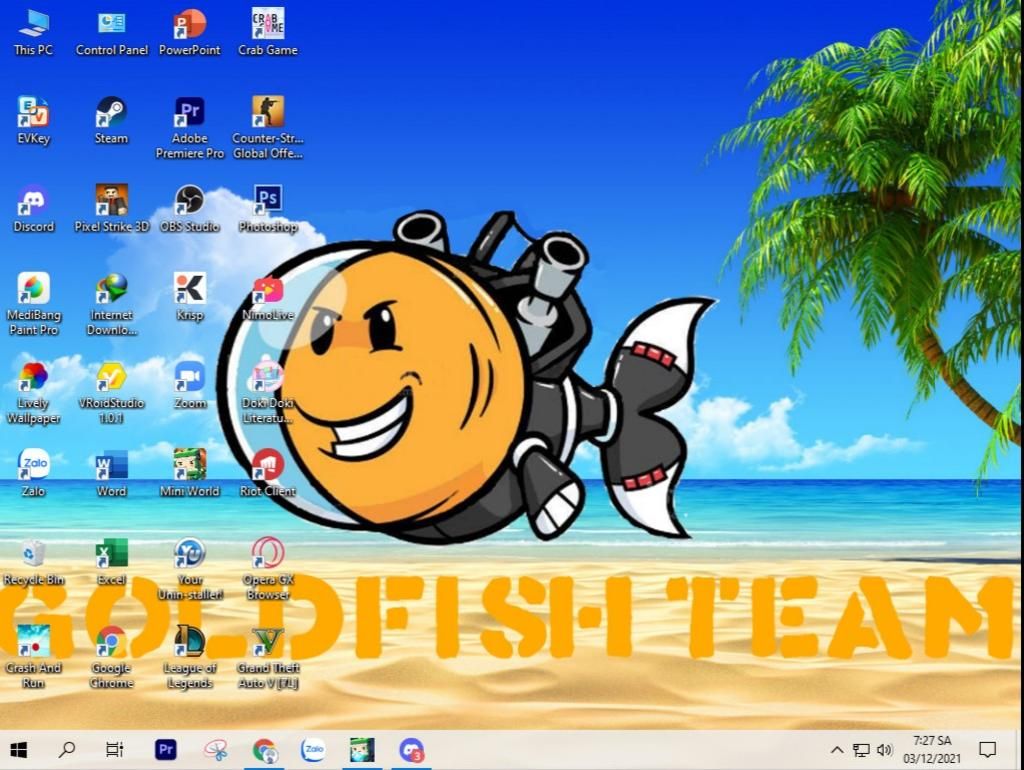This screenshot has width=1024, height=770.
Task: Select the Internet Download Manager shortcut
Action: pyautogui.click(x=112, y=304)
